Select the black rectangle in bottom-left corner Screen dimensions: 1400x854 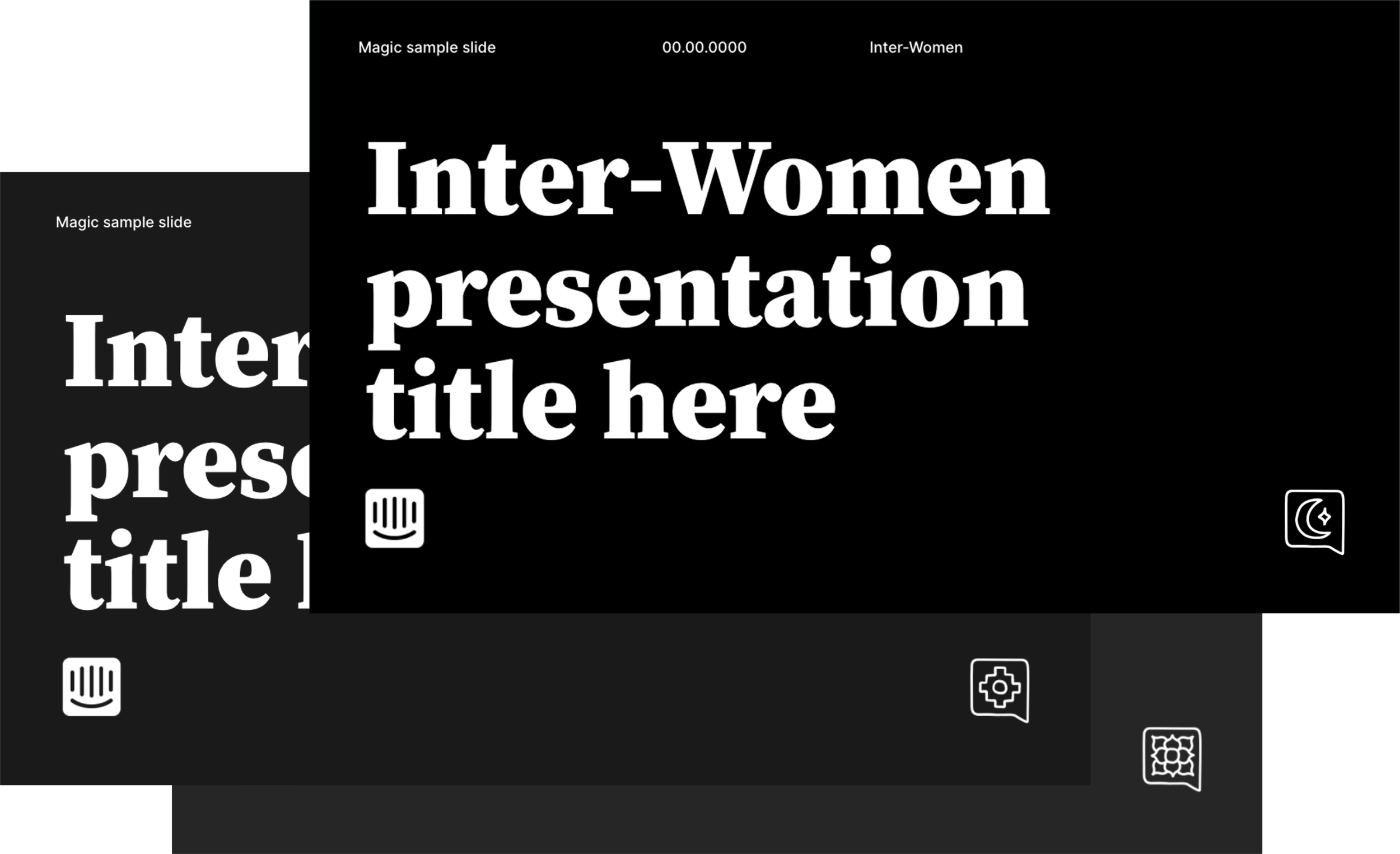click(85, 820)
